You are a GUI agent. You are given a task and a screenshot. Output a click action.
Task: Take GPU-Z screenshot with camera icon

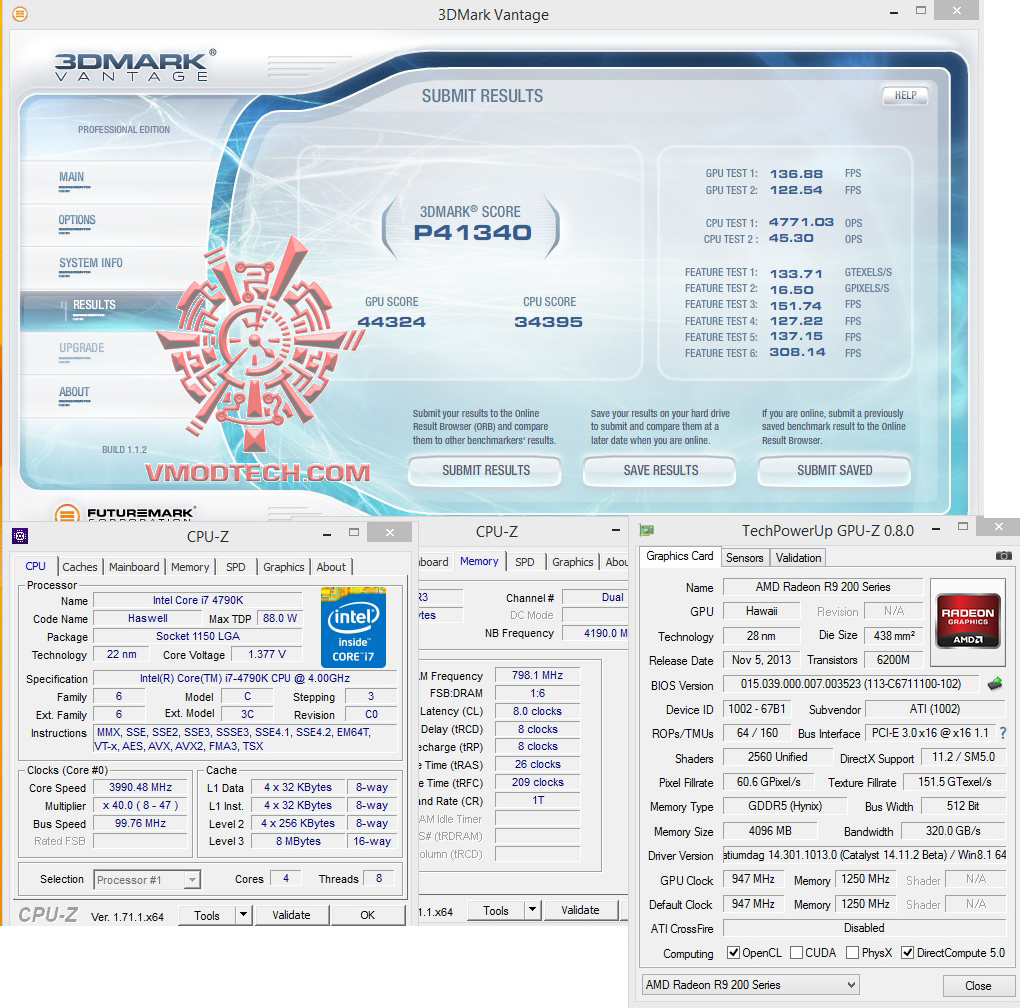point(1004,555)
